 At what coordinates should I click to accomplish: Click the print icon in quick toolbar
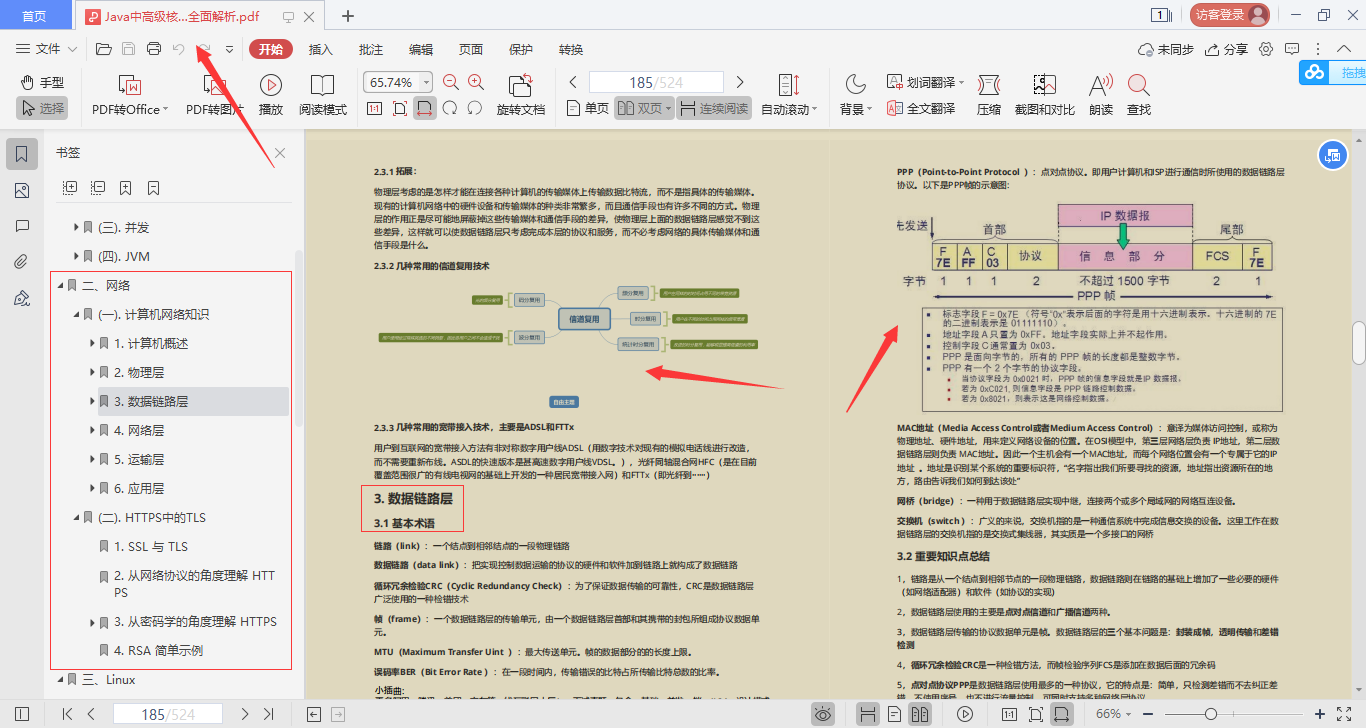[x=153, y=49]
